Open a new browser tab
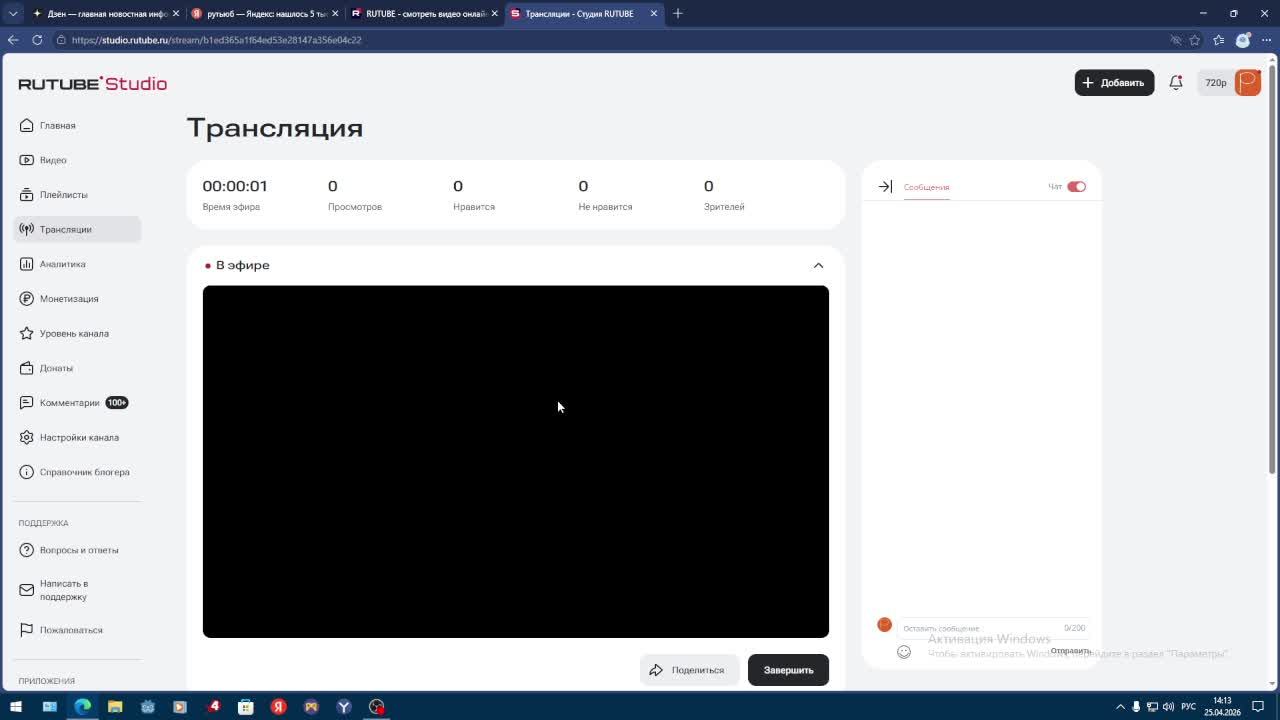 tap(678, 14)
